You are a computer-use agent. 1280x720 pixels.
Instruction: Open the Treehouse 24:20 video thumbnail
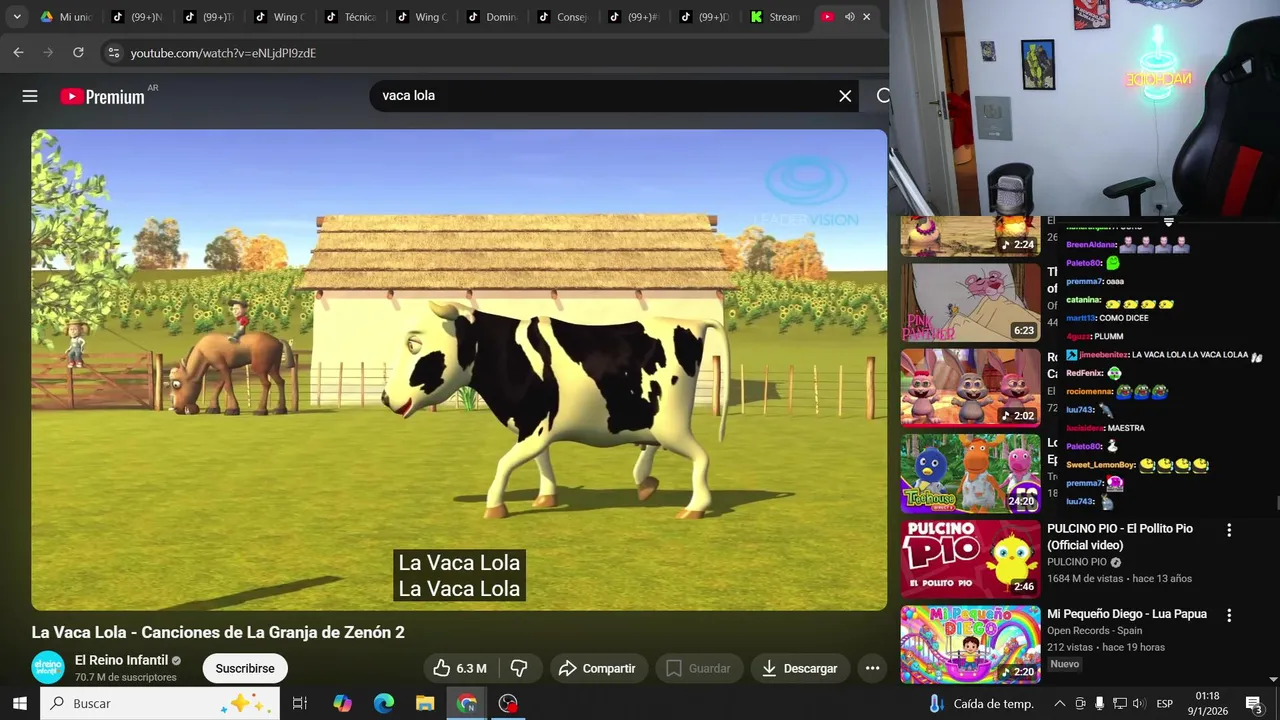970,473
